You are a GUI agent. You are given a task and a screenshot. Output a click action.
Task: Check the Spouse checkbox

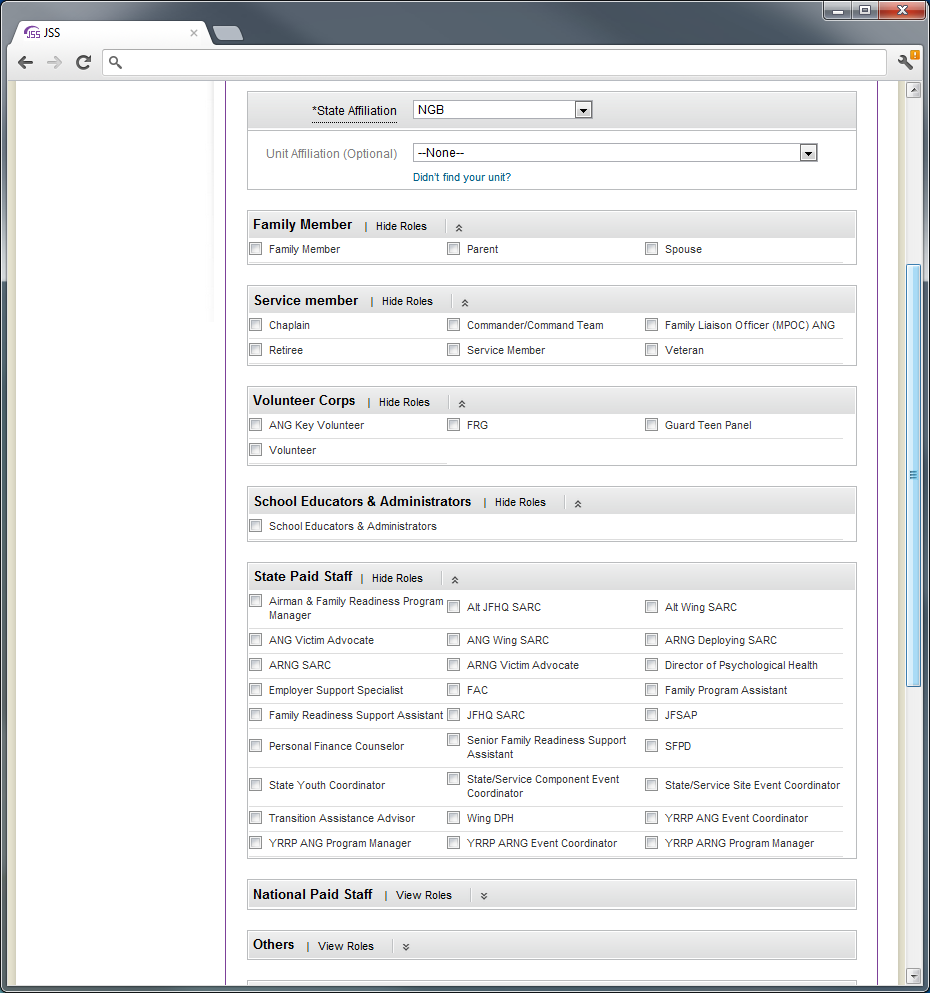(651, 249)
